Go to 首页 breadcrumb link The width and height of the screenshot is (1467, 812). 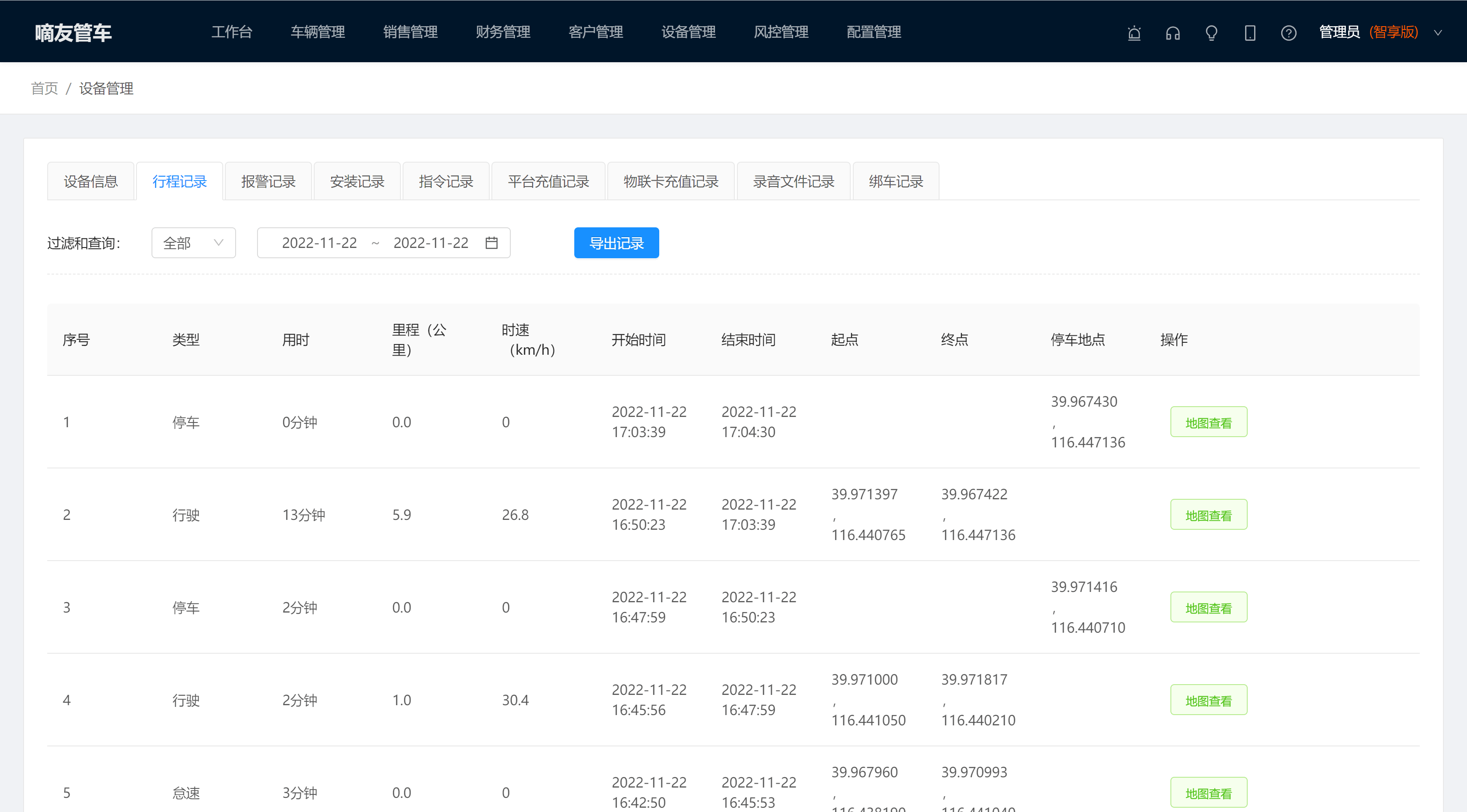(x=44, y=88)
